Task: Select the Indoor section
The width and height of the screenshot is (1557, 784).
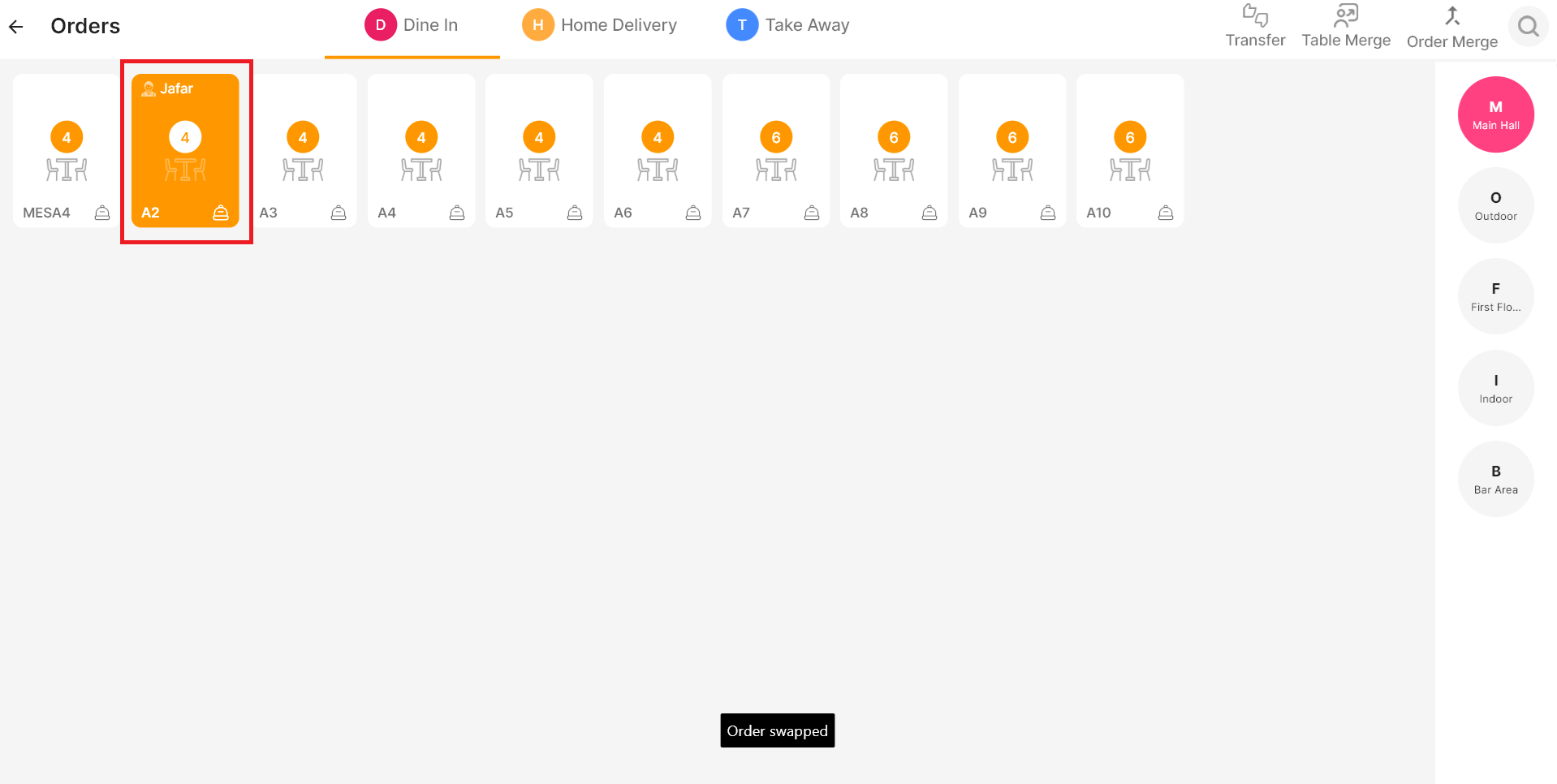Action: (1495, 388)
